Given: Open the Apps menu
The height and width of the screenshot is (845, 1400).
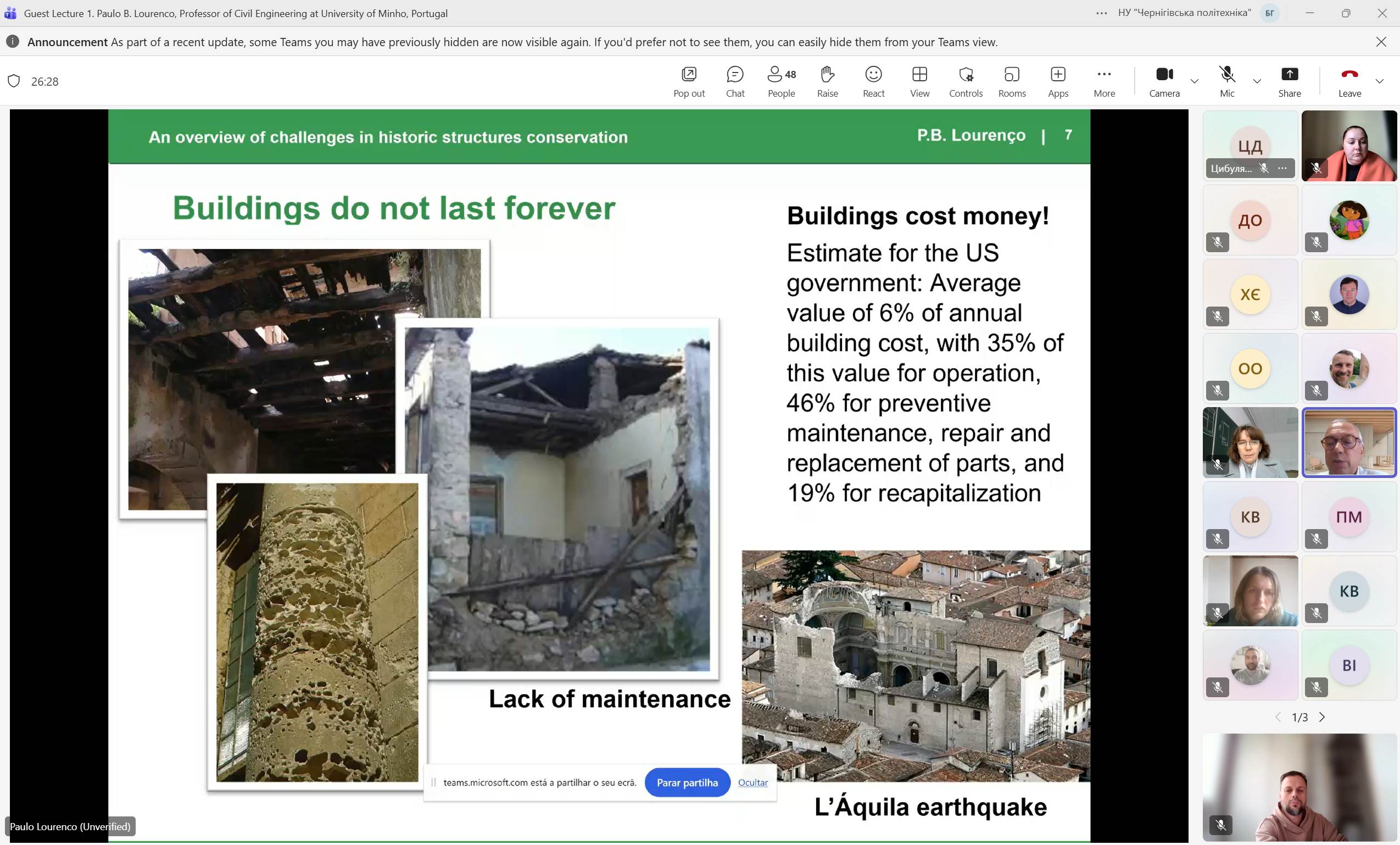Looking at the screenshot, I should point(1058,81).
